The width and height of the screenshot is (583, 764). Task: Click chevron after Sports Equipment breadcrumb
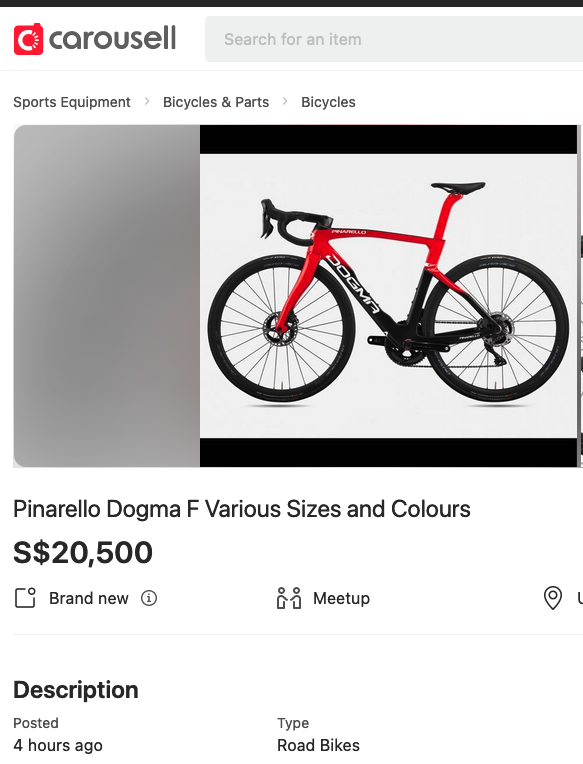147,102
